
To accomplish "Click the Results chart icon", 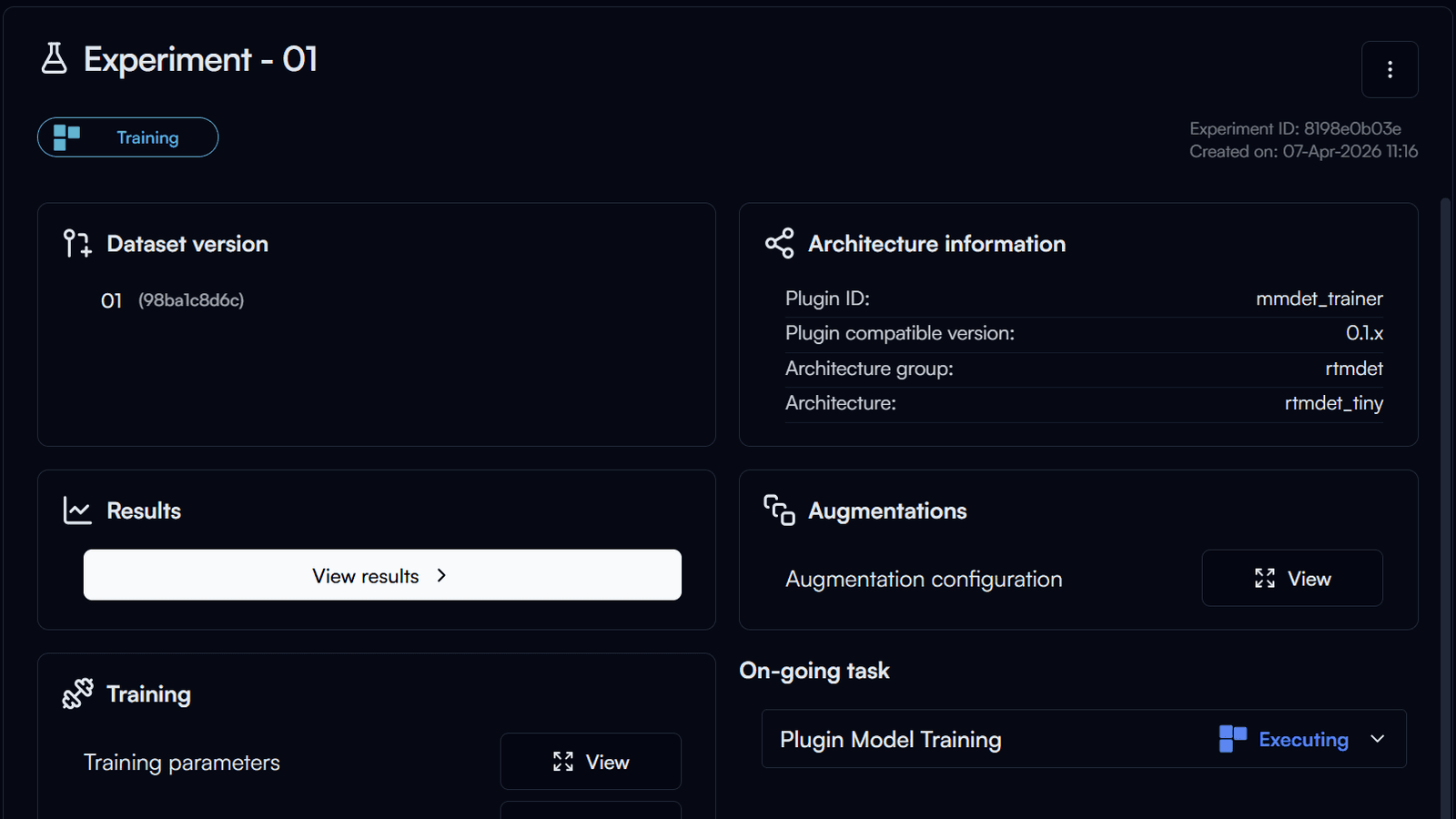I will (x=77, y=511).
